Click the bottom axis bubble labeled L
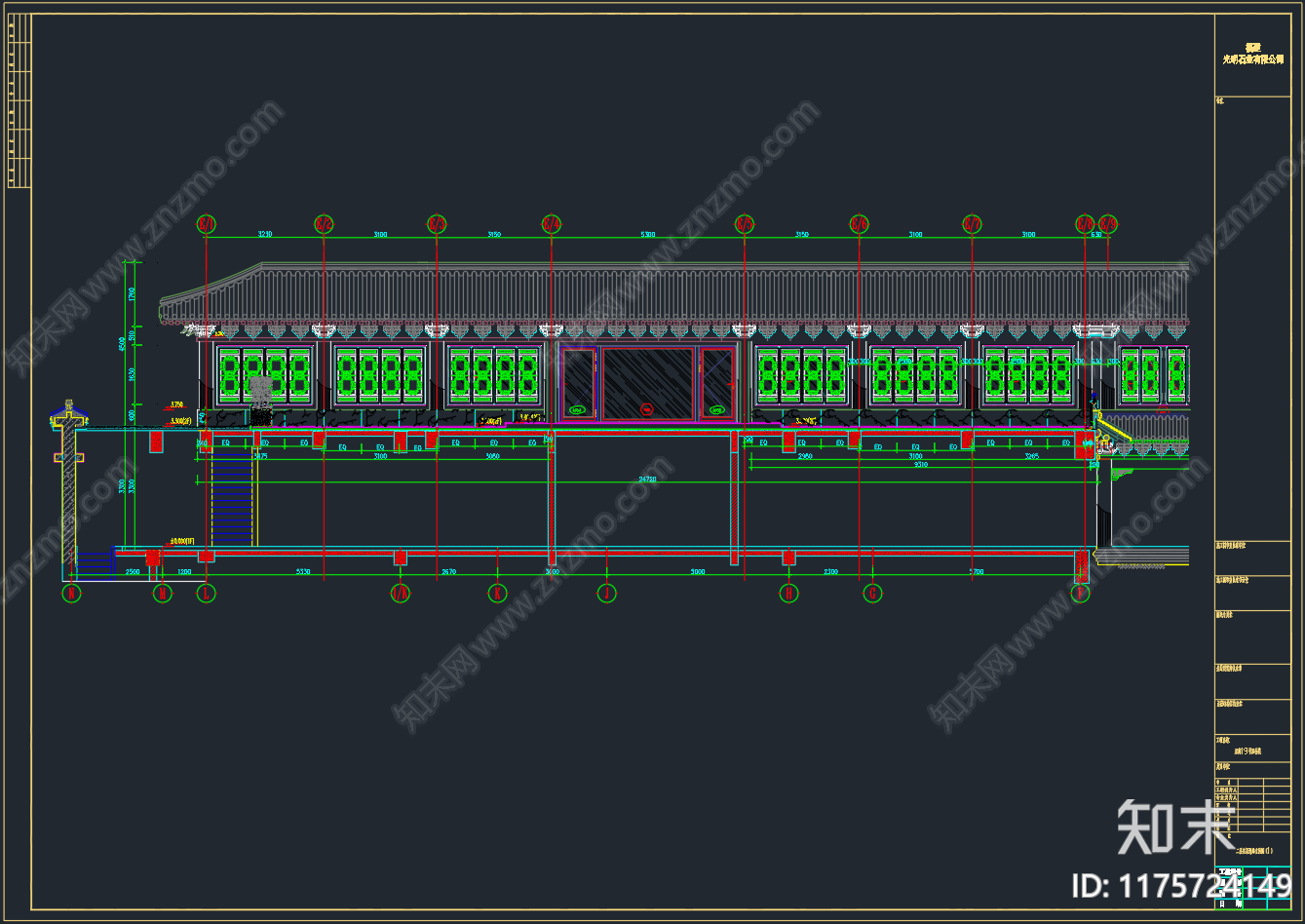This screenshot has width=1305, height=924. [206, 593]
